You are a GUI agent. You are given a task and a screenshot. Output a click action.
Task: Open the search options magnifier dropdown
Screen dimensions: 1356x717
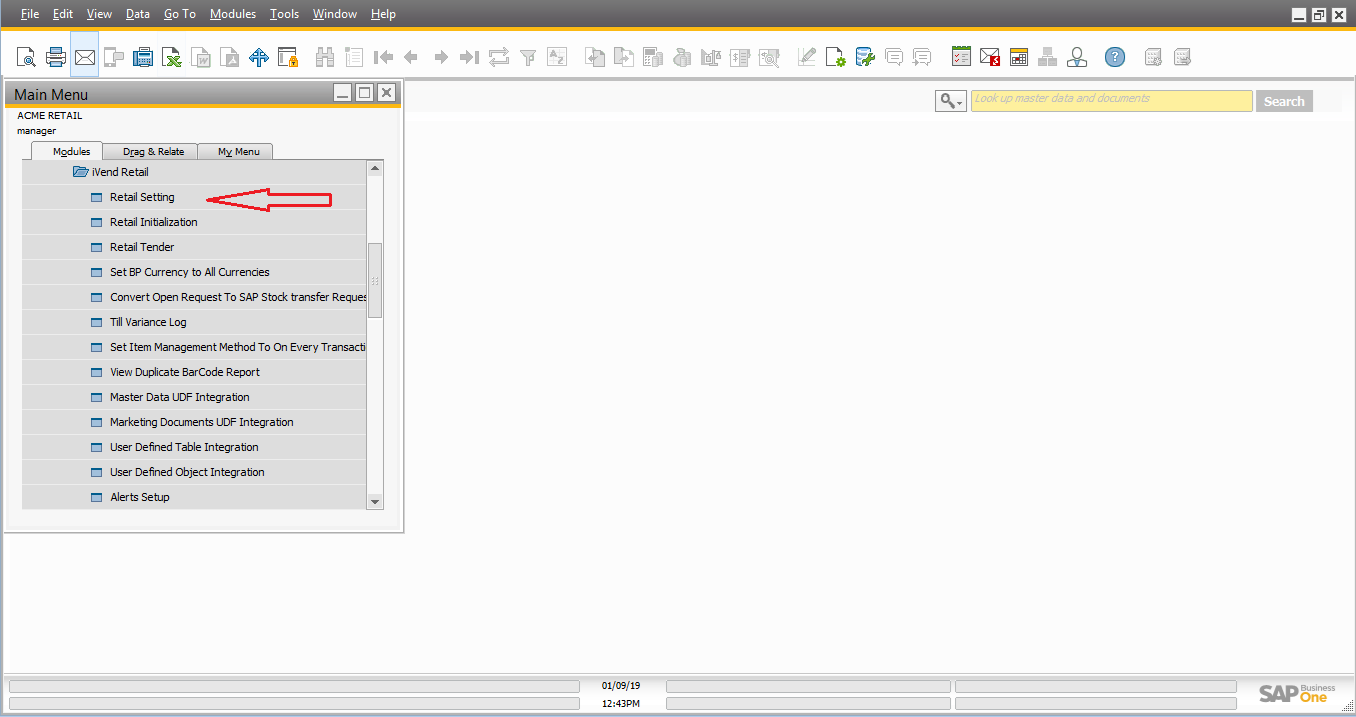click(950, 101)
